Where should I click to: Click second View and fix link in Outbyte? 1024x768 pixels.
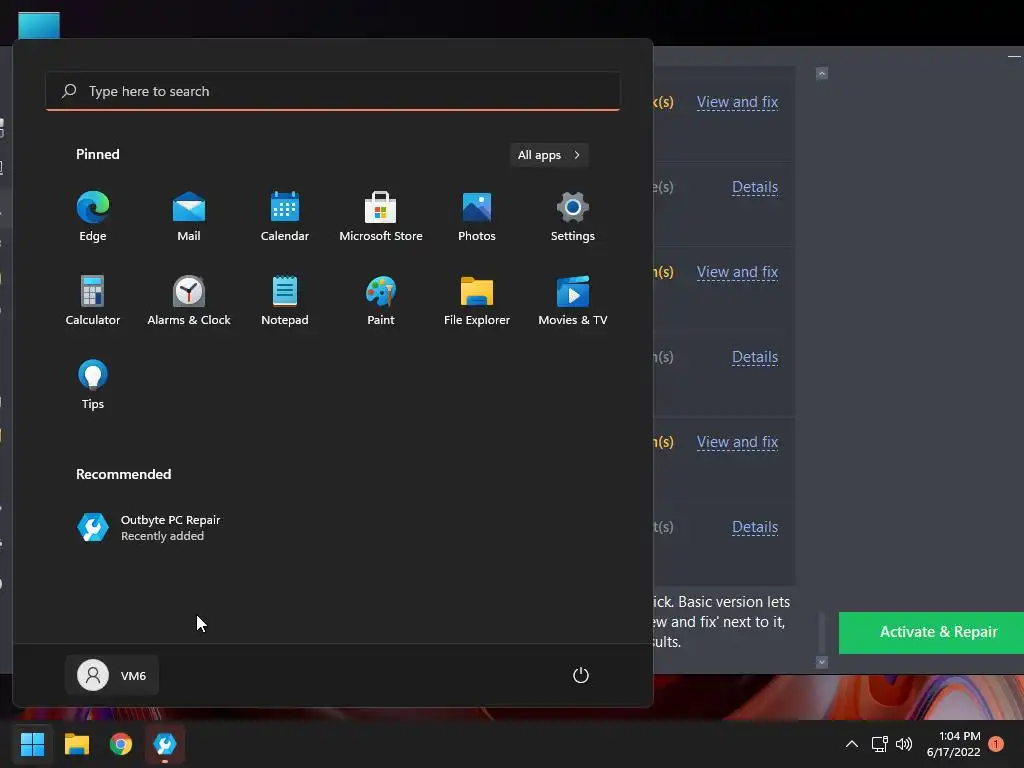click(x=737, y=272)
